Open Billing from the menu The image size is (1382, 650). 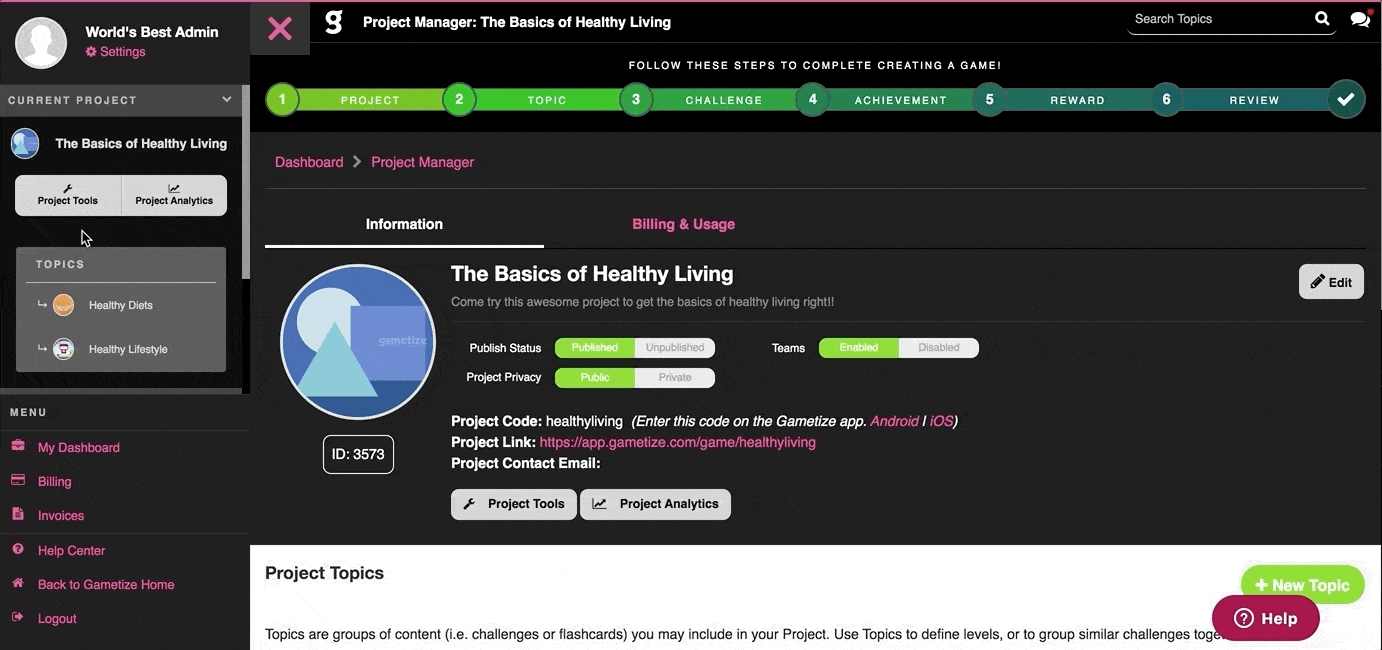(x=55, y=481)
